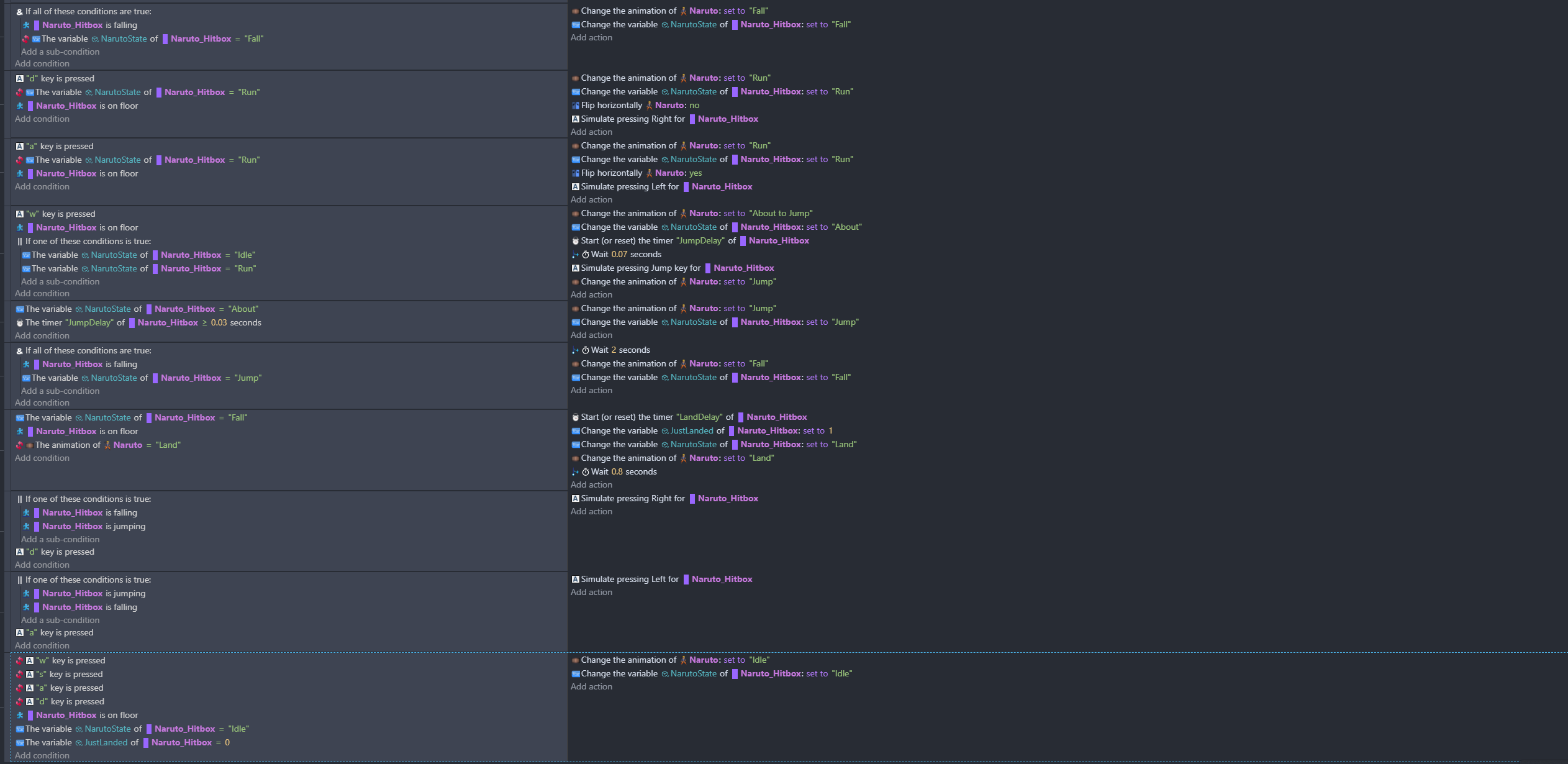Select the "About to Jump" animation name parameter
The width and height of the screenshot is (1568, 764).
coord(781,214)
